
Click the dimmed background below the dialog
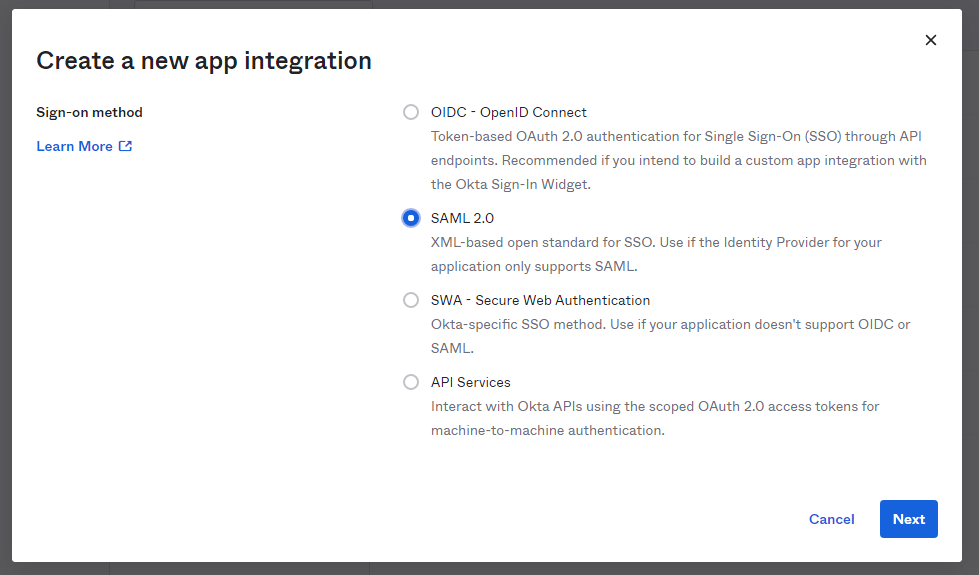(x=490, y=569)
